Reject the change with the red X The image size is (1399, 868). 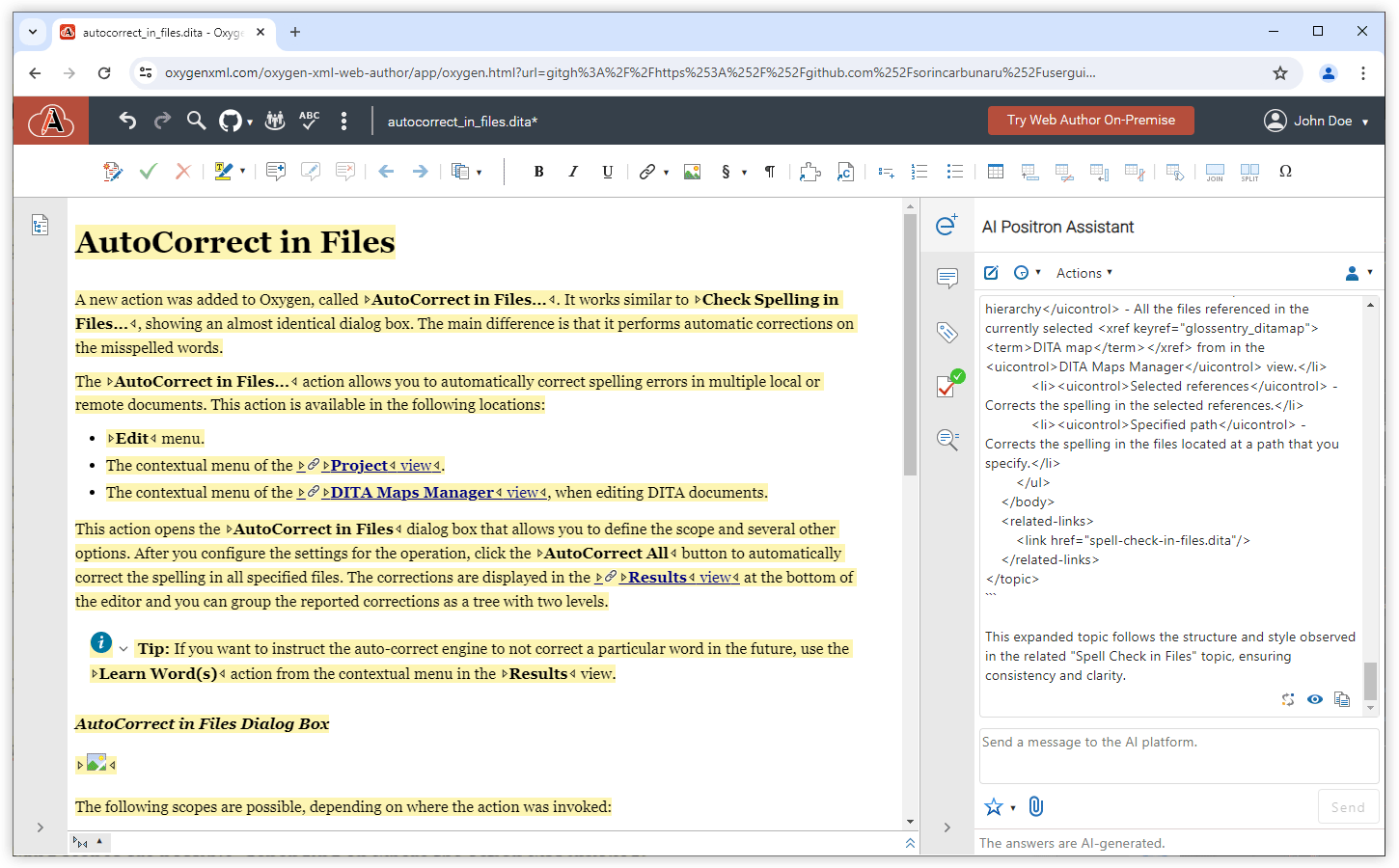182,172
